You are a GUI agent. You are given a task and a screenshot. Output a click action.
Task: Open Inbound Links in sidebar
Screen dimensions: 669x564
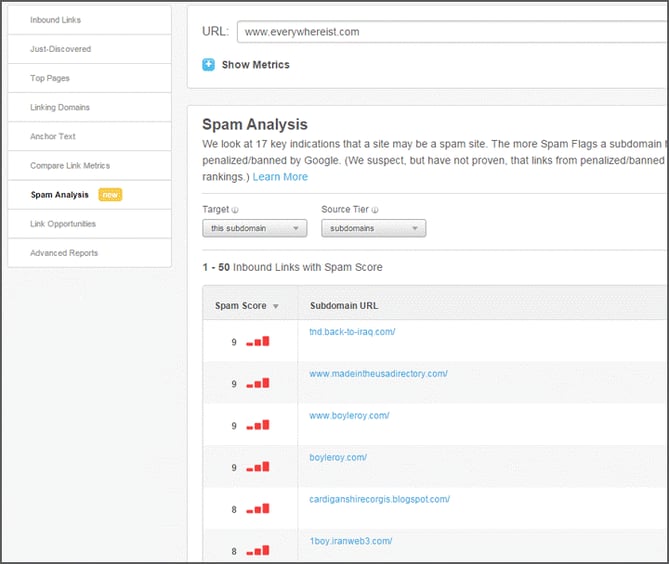(90, 20)
